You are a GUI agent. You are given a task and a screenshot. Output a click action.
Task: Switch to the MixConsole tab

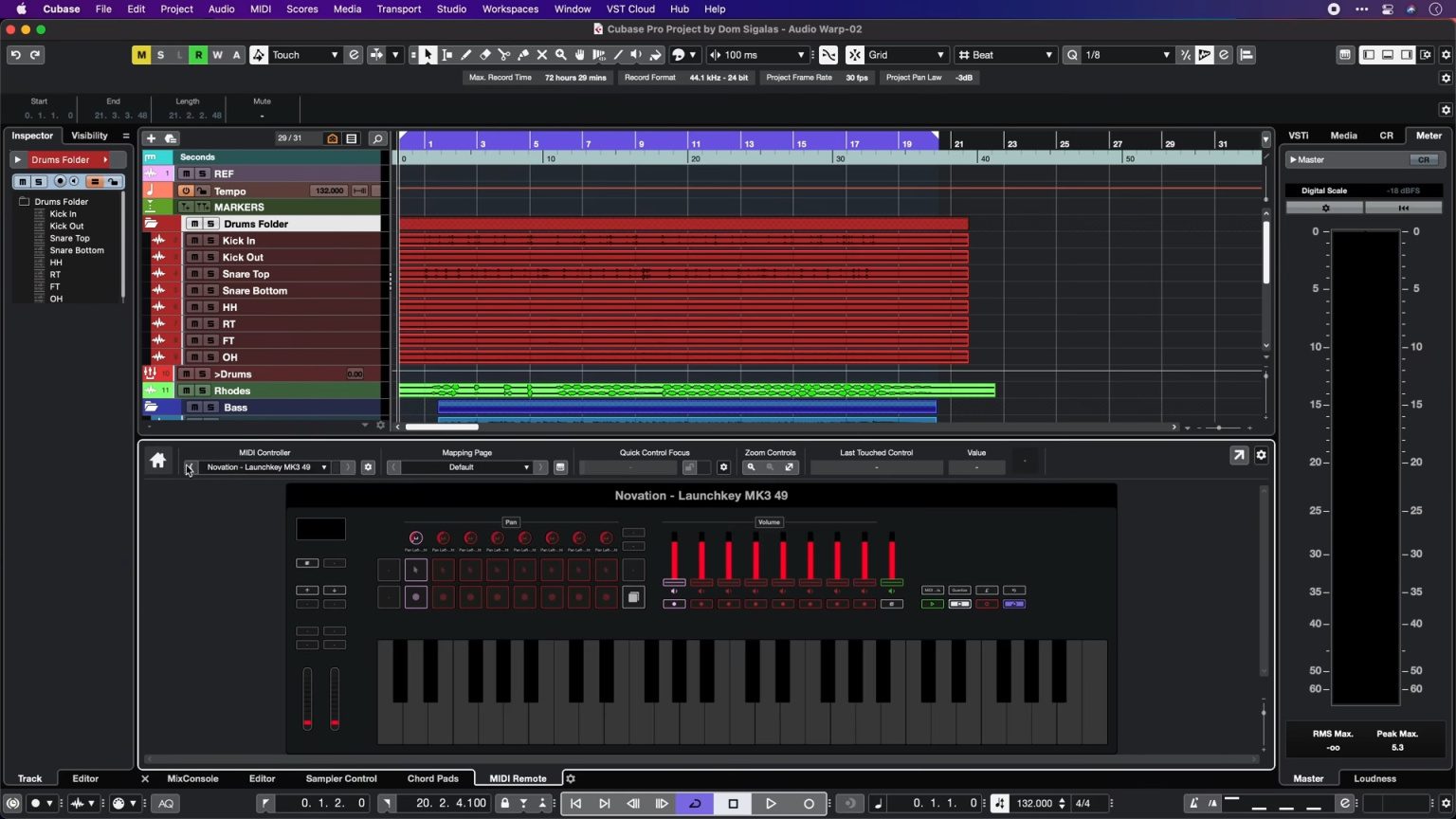click(x=192, y=778)
